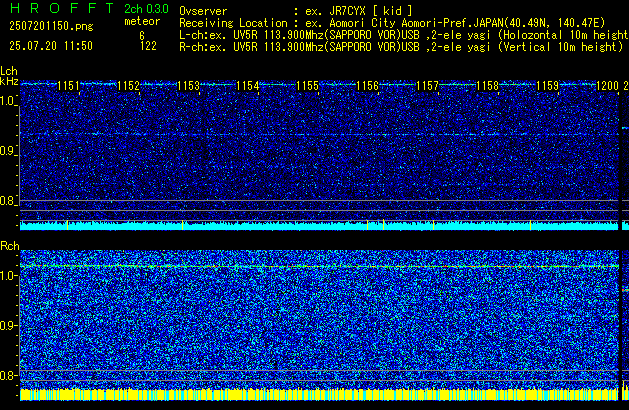
Task: Select the 1152 time marker
Action: (x=128, y=85)
